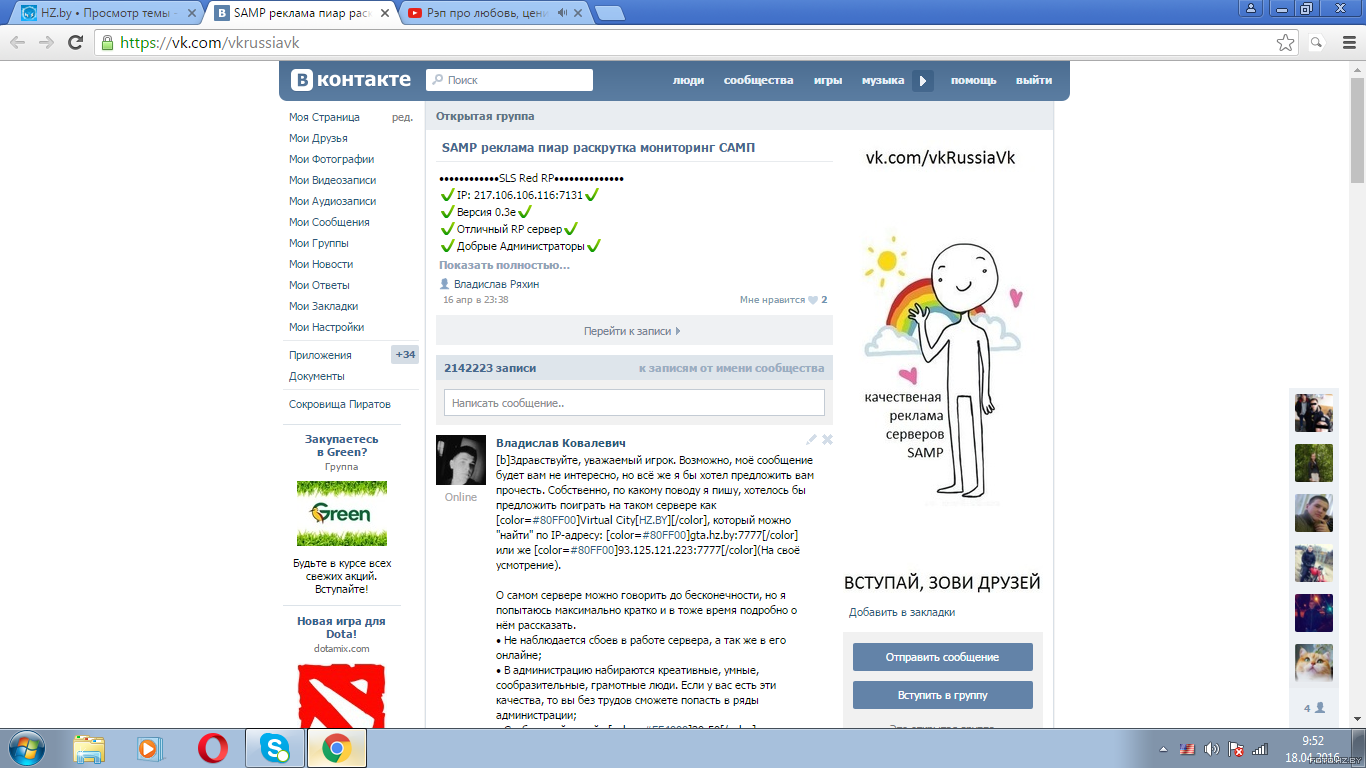This screenshot has height=768, width=1366.
Task: Click Перейти к записи button
Action: [634, 331]
